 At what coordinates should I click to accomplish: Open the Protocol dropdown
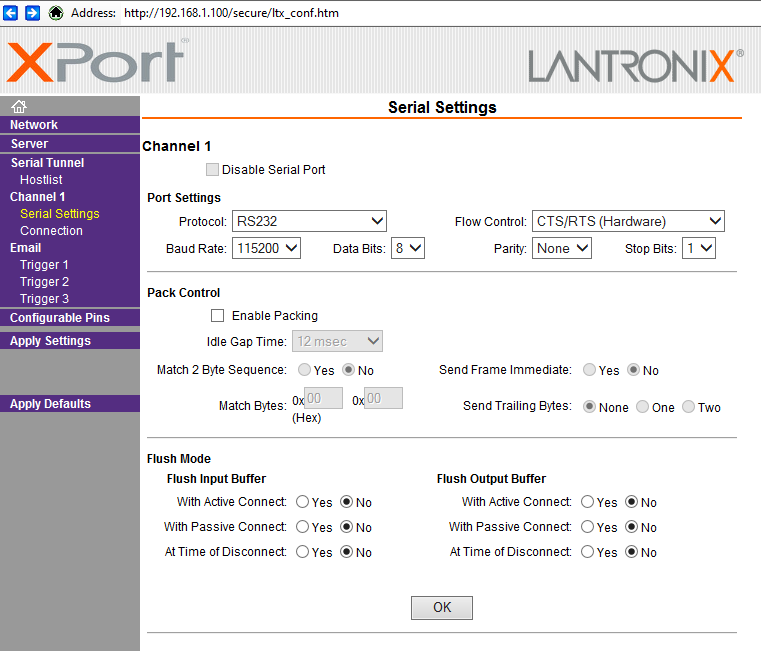click(x=309, y=221)
